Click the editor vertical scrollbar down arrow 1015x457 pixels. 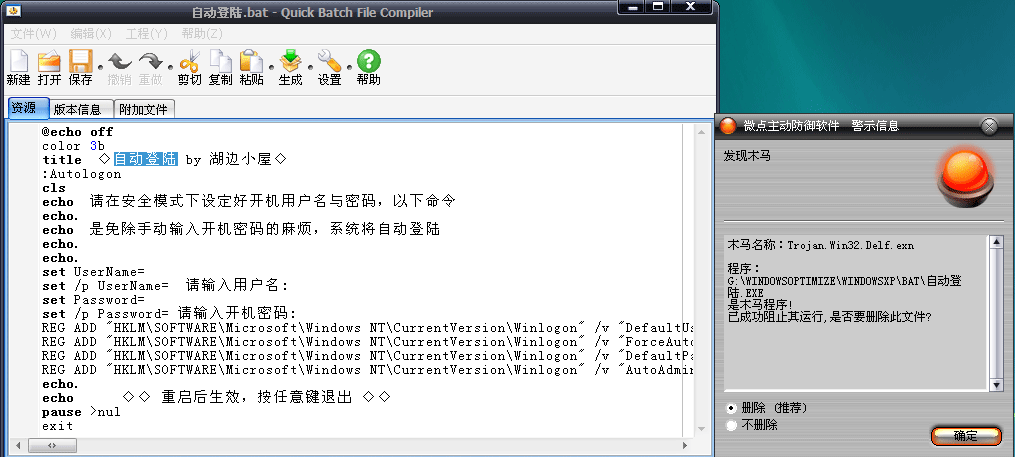tap(702, 430)
